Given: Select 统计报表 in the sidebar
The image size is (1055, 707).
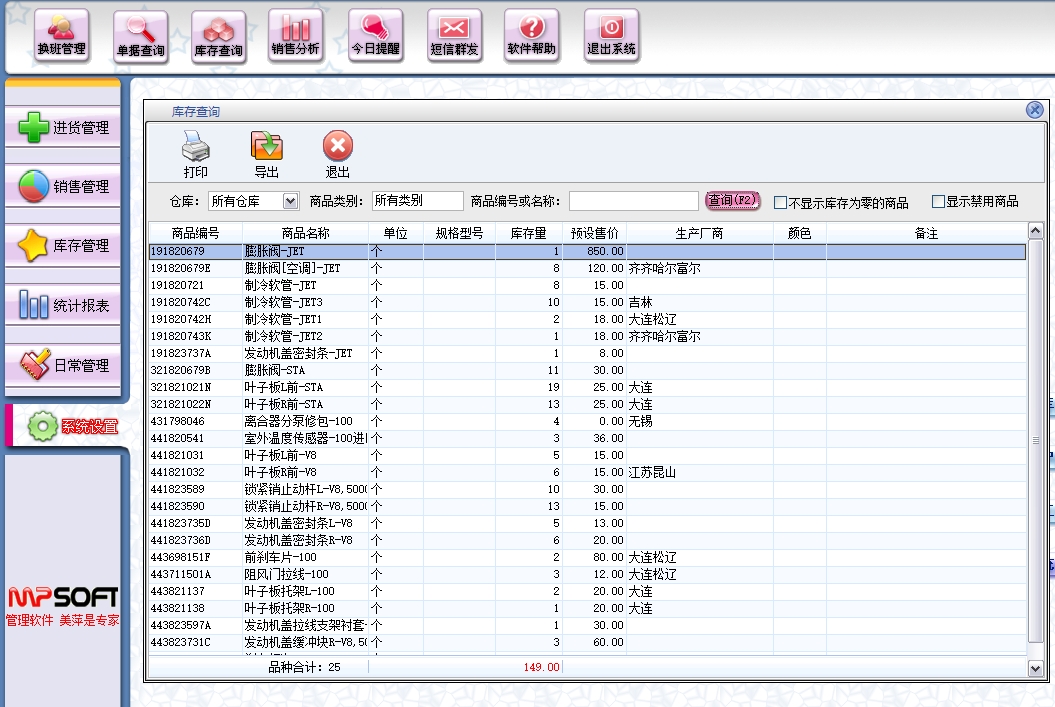Looking at the screenshot, I should point(63,306).
